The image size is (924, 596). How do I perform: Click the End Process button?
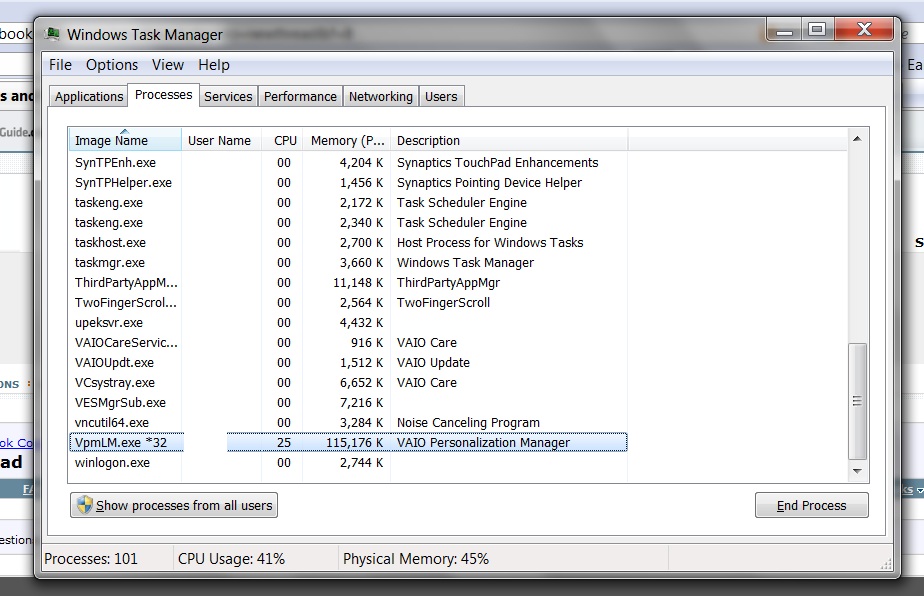pos(811,505)
